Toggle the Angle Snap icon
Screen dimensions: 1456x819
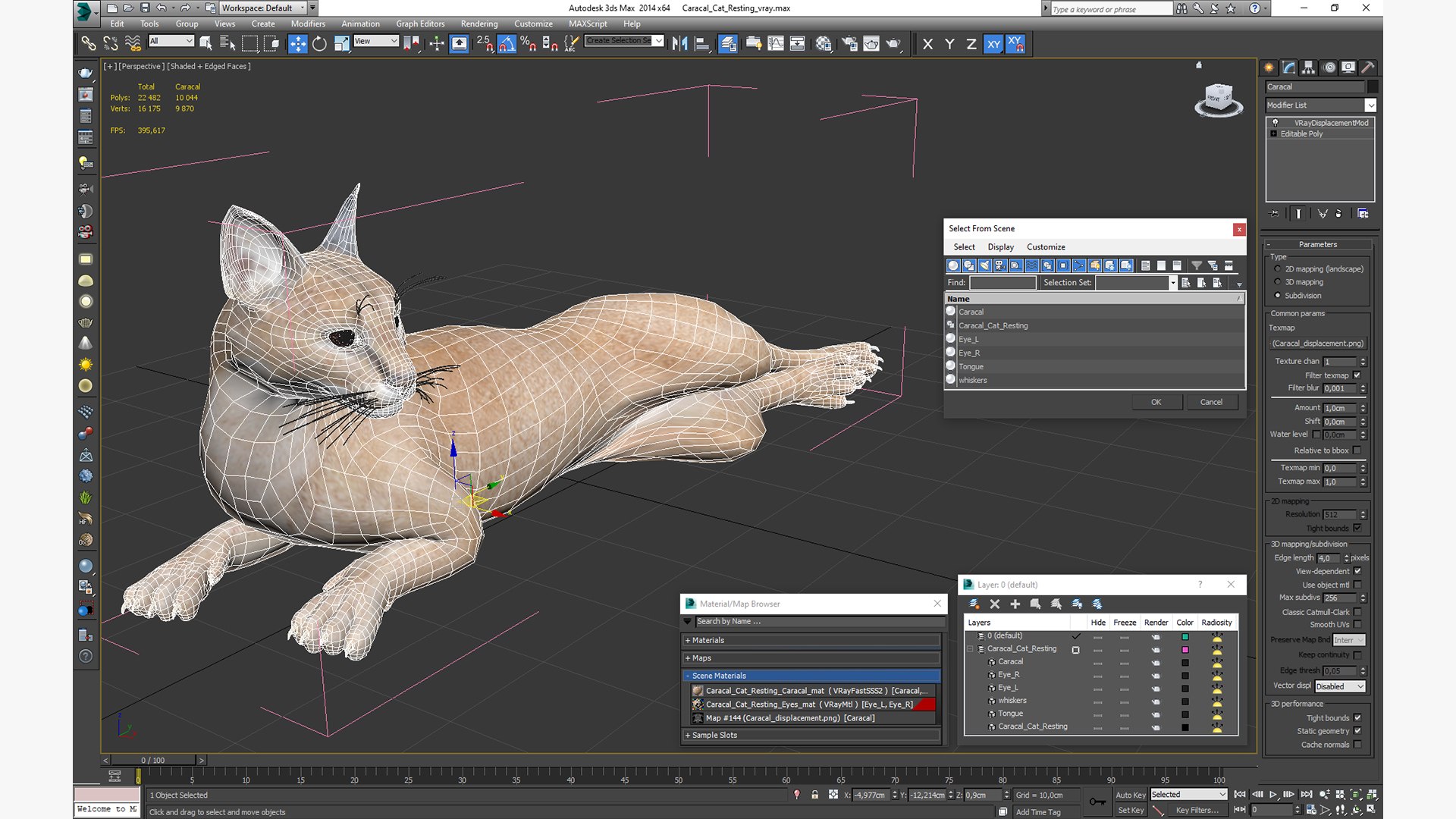[x=507, y=44]
